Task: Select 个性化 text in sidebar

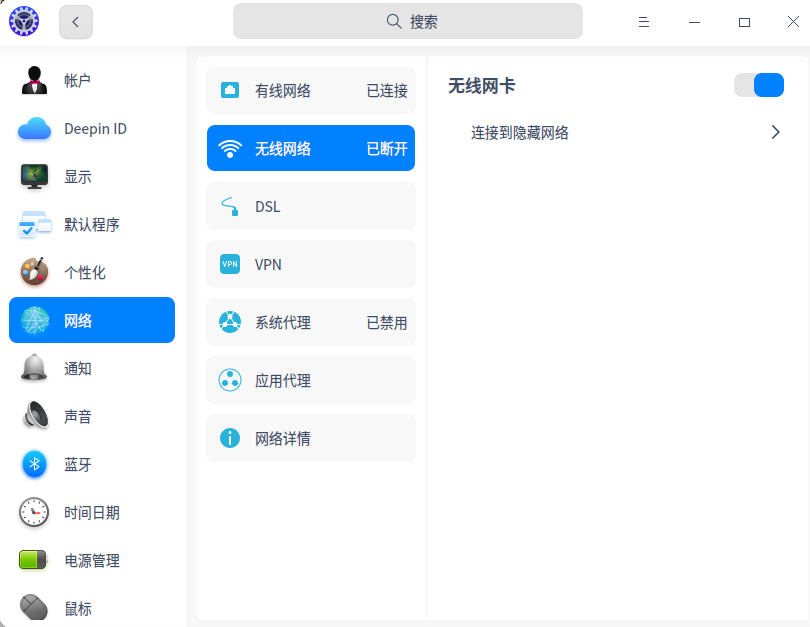Action: (x=85, y=273)
